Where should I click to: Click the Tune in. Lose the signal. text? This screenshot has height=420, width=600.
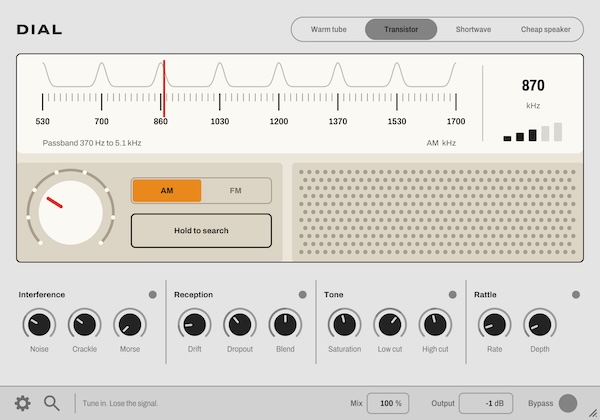click(x=120, y=403)
